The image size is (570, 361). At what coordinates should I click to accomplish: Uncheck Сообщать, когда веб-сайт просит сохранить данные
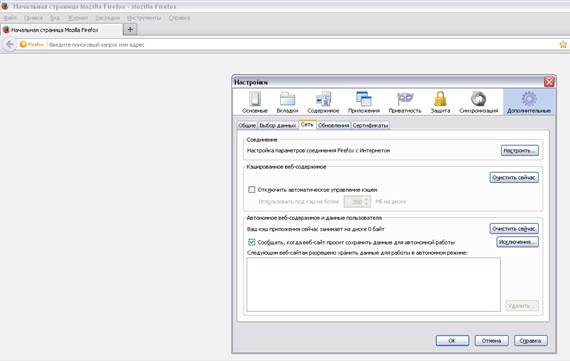tap(252, 242)
